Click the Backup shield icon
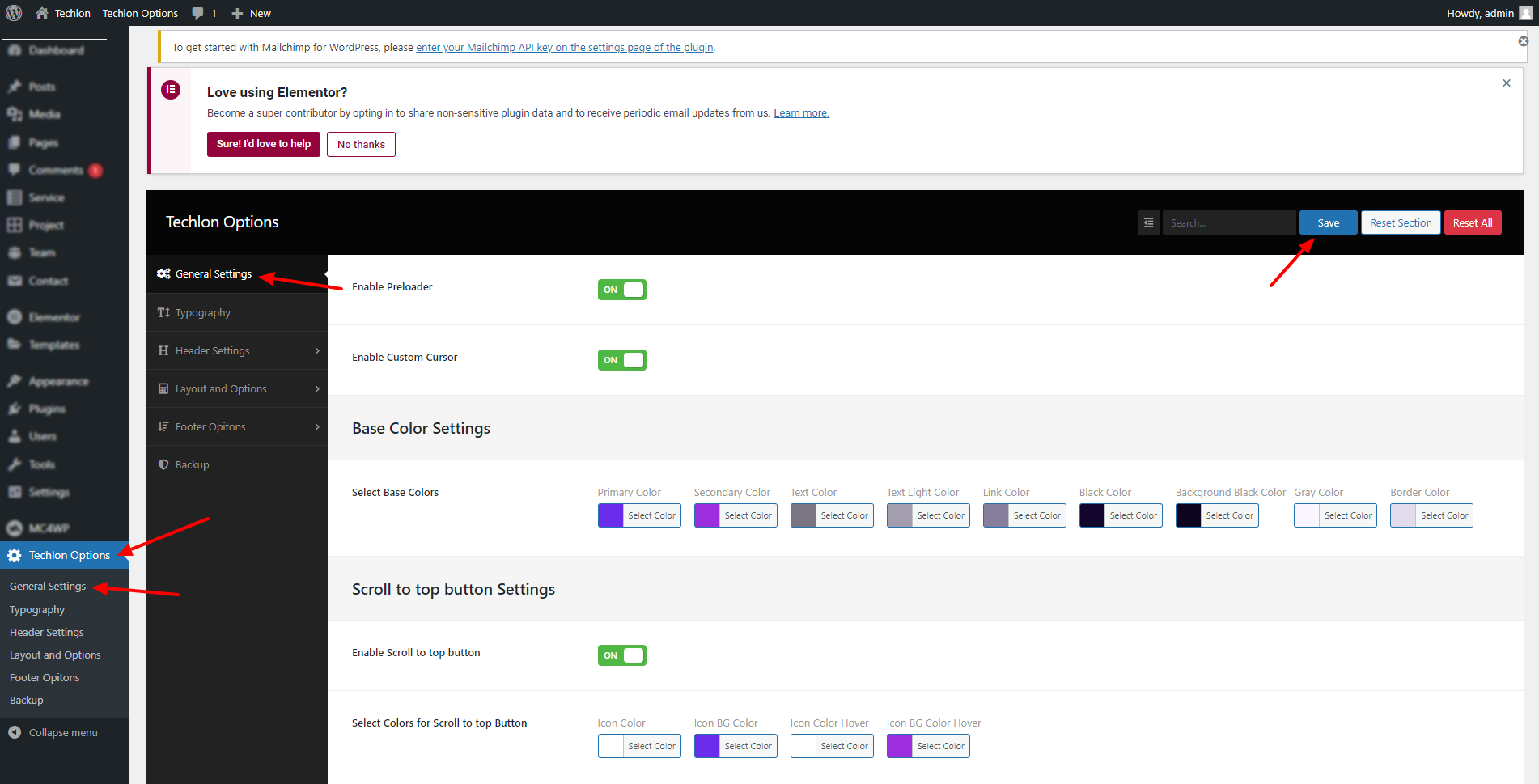This screenshot has width=1539, height=784. 163,464
